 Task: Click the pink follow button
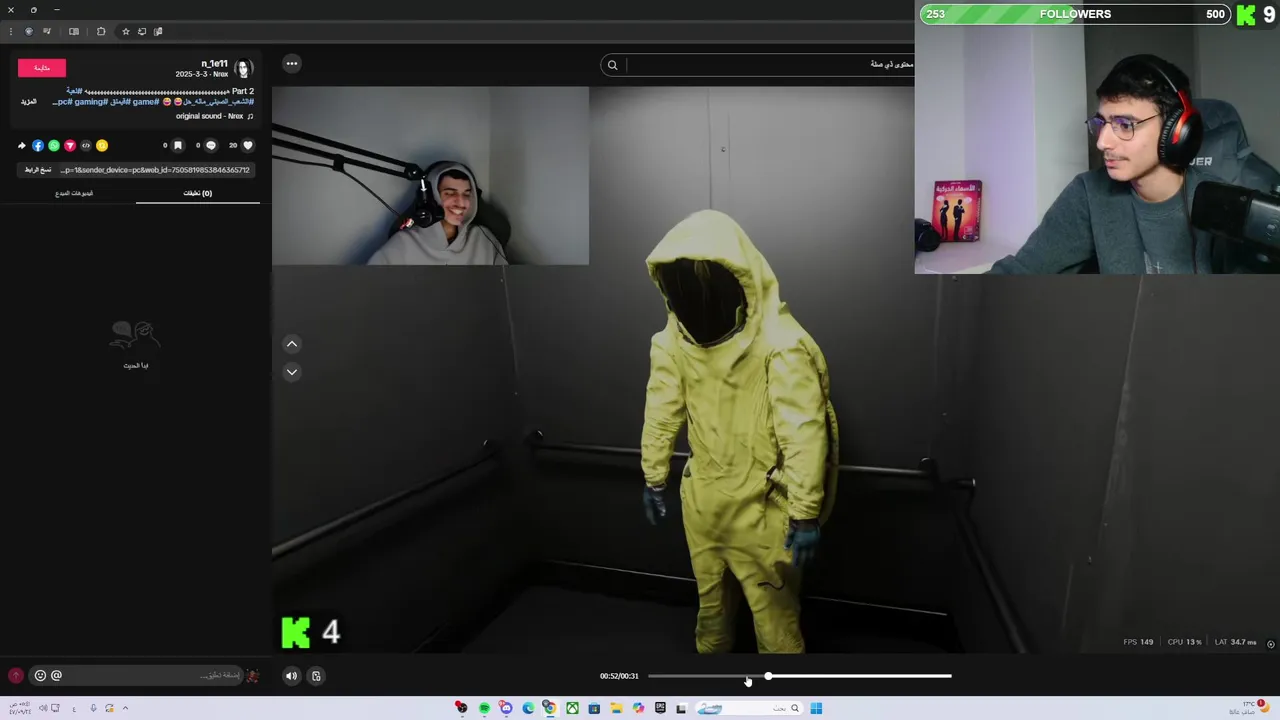[x=42, y=68]
